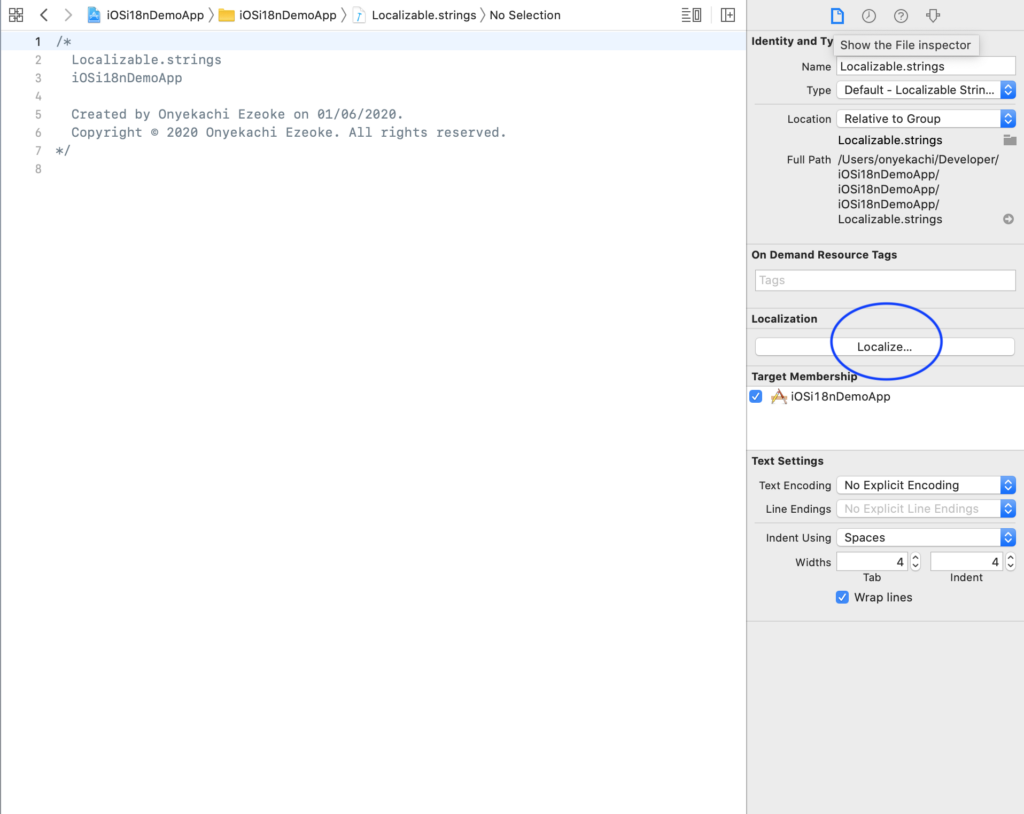
Task: Open the Line Endings dropdown
Action: [x=926, y=509]
